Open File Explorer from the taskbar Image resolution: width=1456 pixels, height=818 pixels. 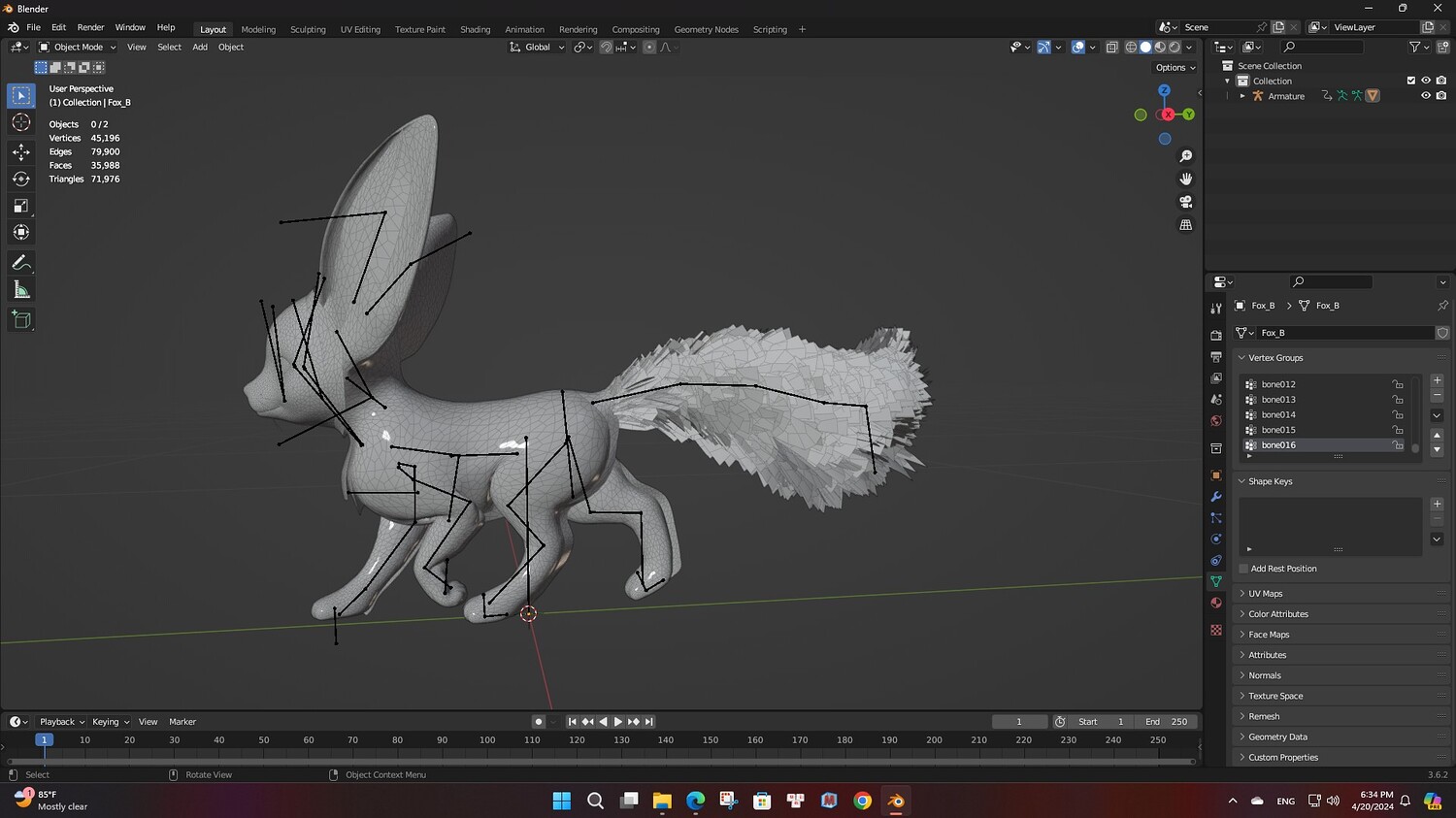tap(662, 801)
